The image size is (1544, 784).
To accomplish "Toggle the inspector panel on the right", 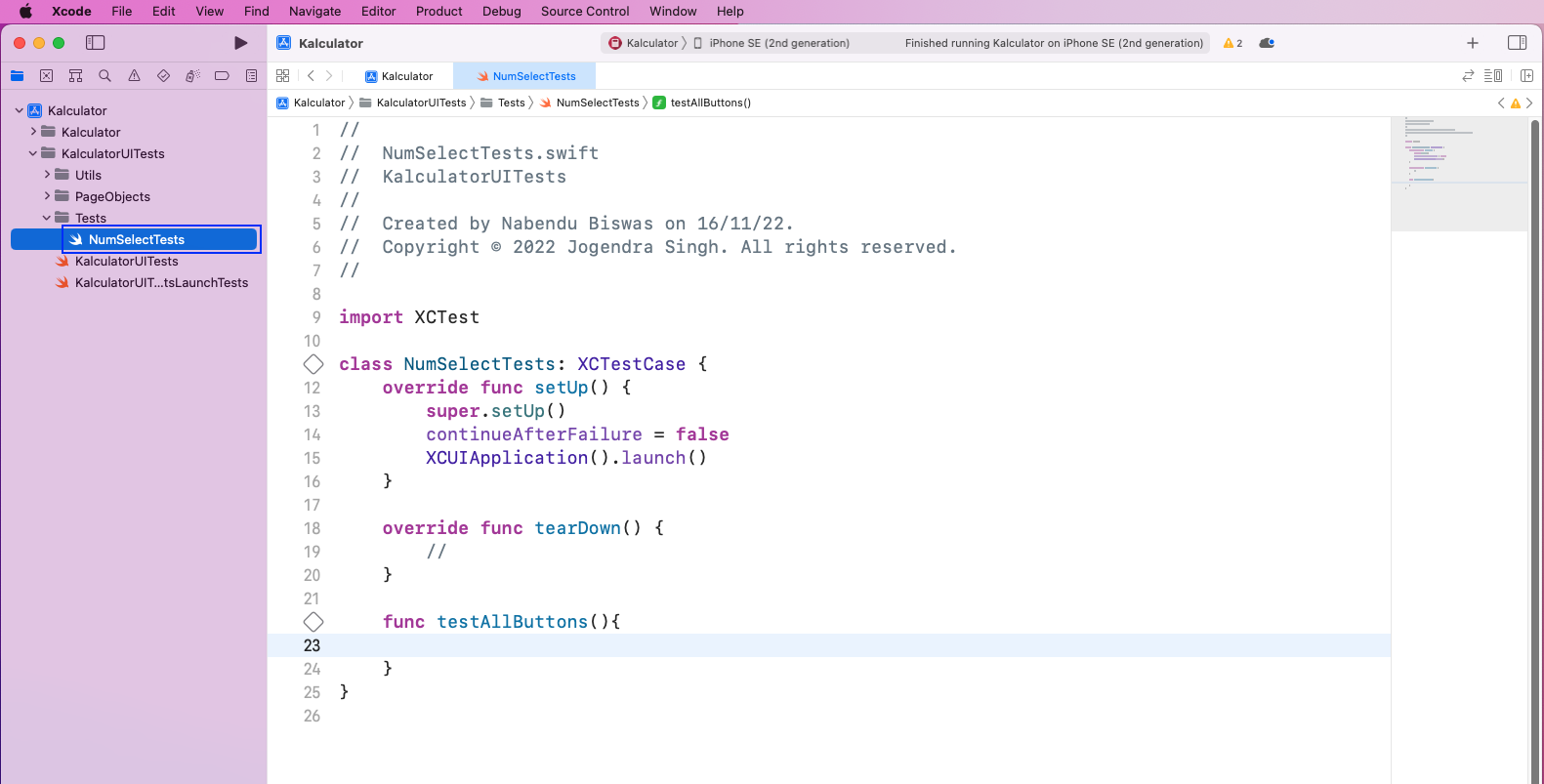I will point(1517,43).
